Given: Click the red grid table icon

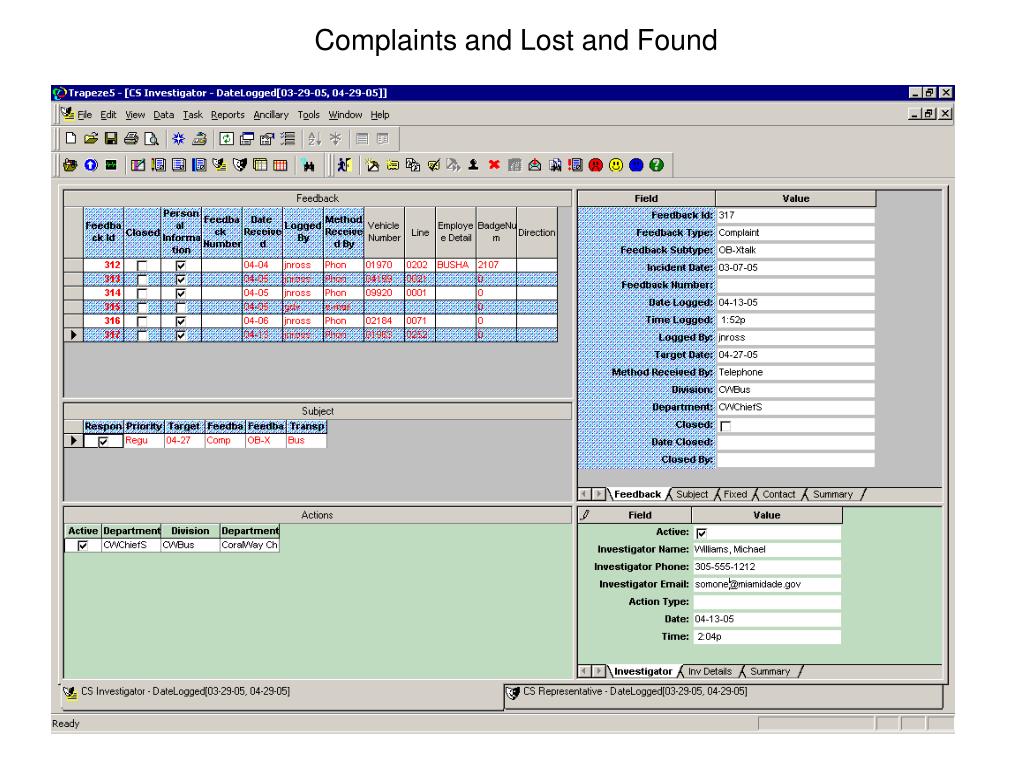Looking at the screenshot, I should pos(280,165).
